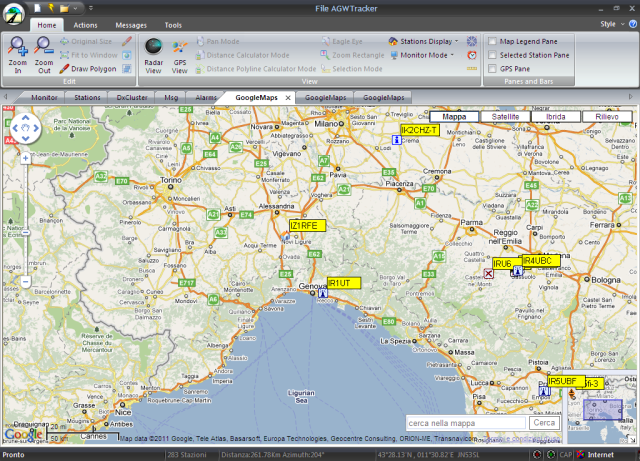The image size is (640, 461).
Task: Click the Zoom In magnifier tool
Action: coord(18,55)
